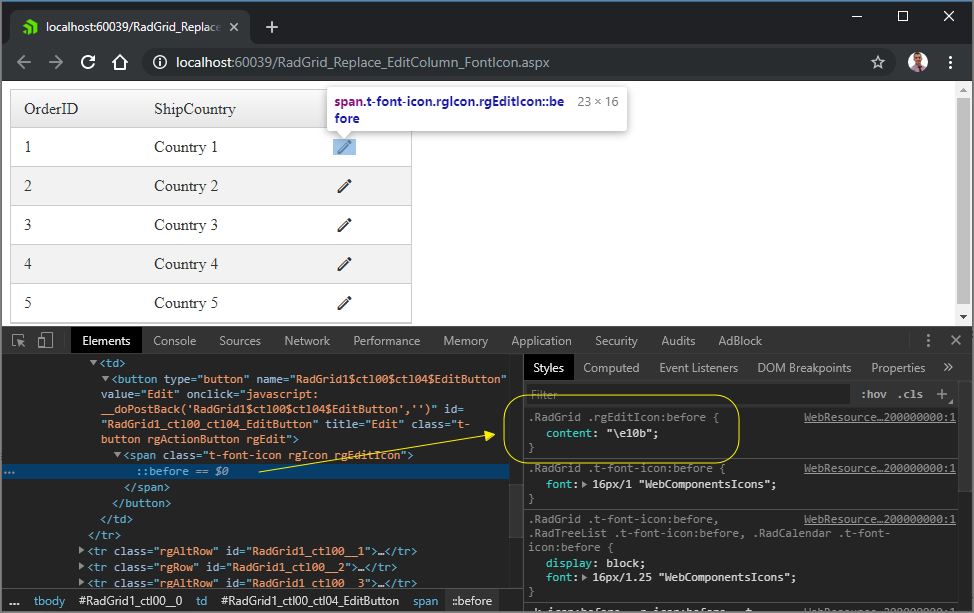Open the Computed styles tab
Image resolution: width=974 pixels, height=613 pixels.
tap(611, 368)
